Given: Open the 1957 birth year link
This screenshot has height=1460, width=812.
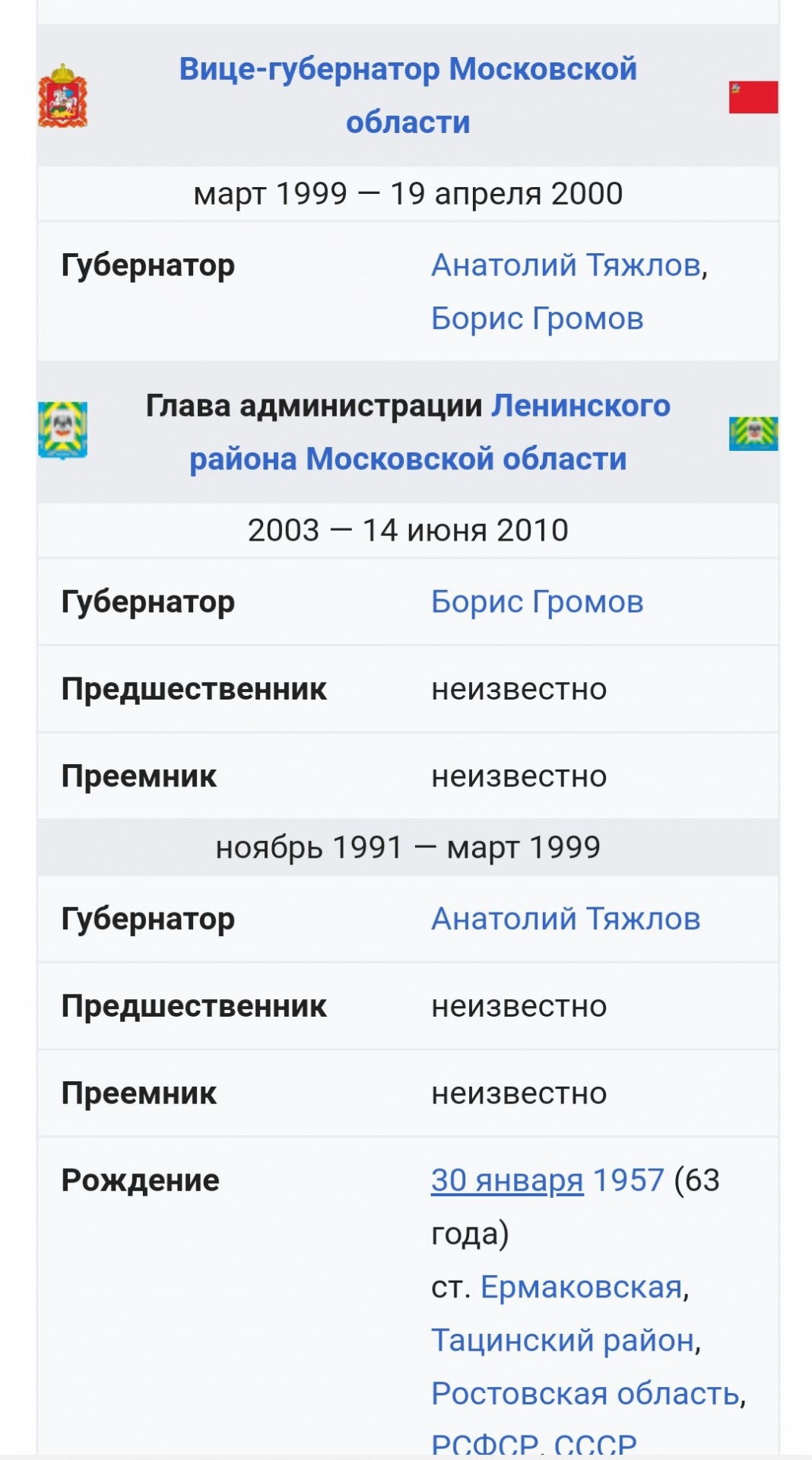Looking at the screenshot, I should (x=628, y=1180).
